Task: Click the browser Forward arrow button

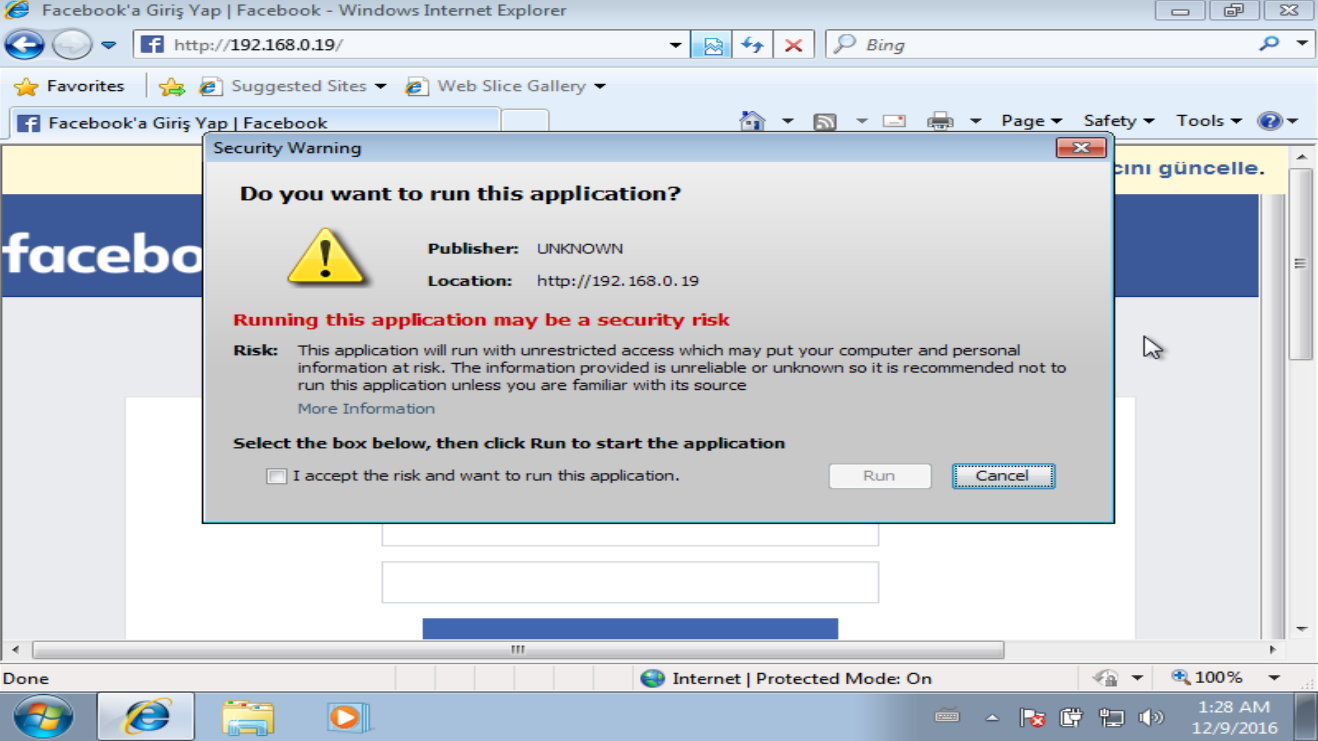Action: [x=72, y=45]
